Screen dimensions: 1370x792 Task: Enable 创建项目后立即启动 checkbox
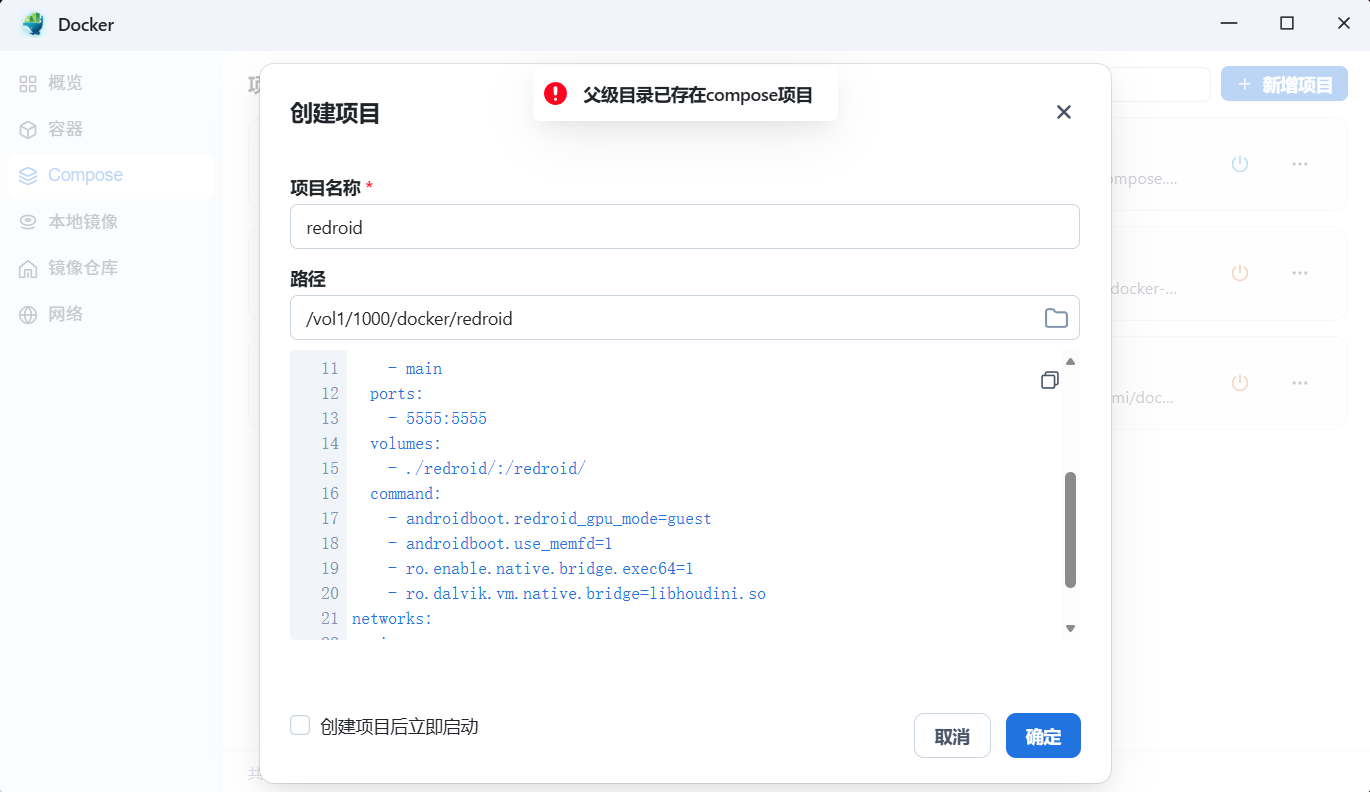(x=300, y=725)
